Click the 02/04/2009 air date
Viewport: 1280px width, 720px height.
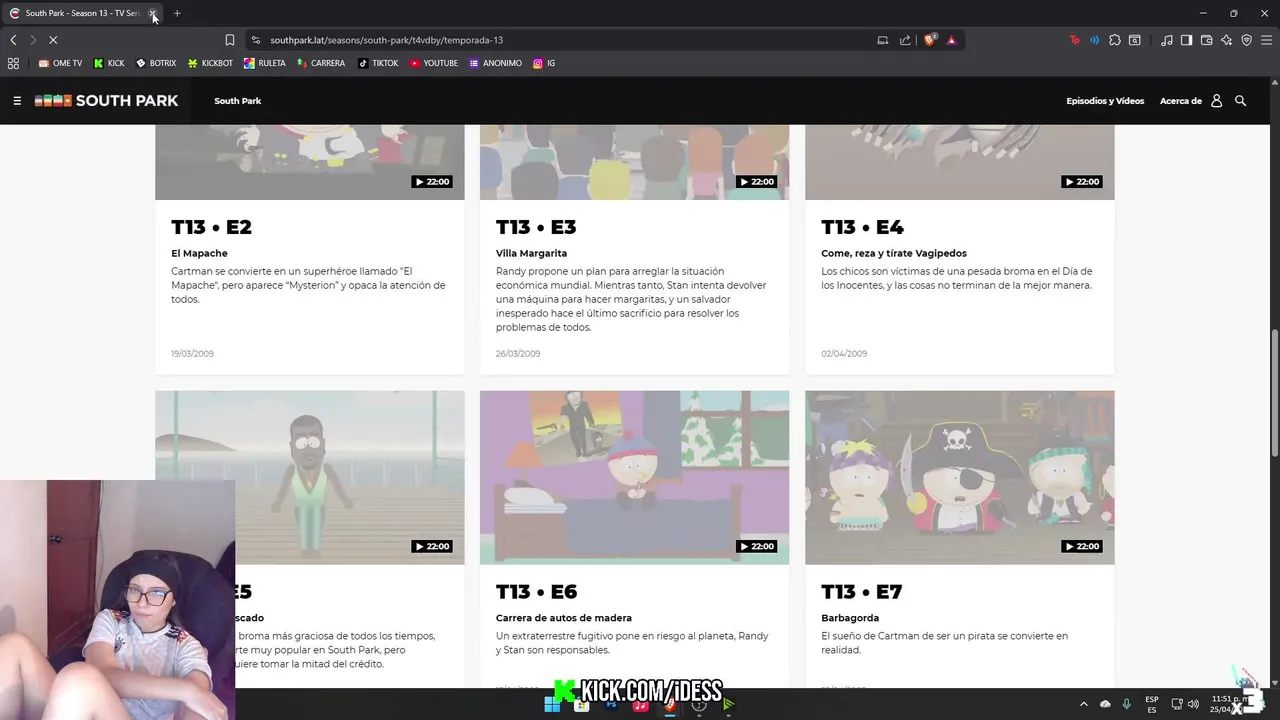coord(844,353)
